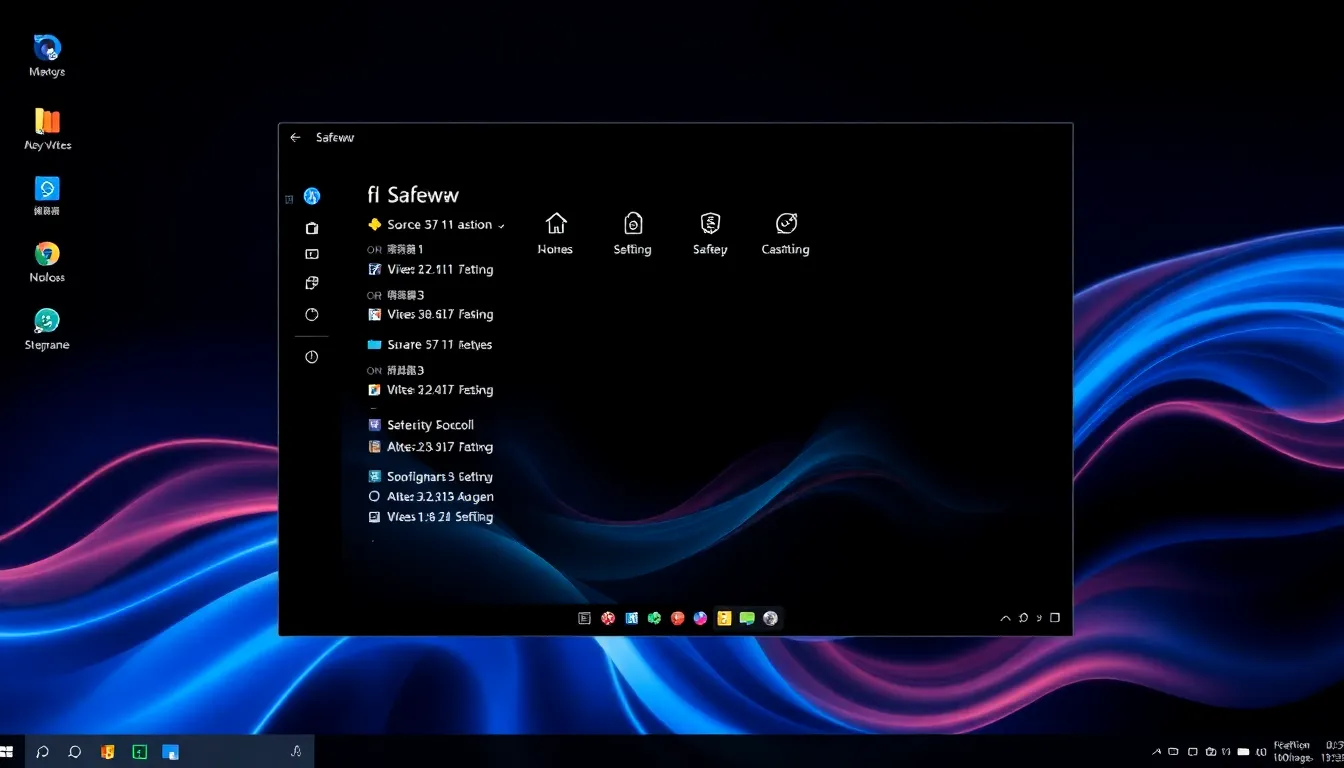Click the Homes house icon
Image resolution: width=1344 pixels, height=768 pixels.
(x=556, y=223)
